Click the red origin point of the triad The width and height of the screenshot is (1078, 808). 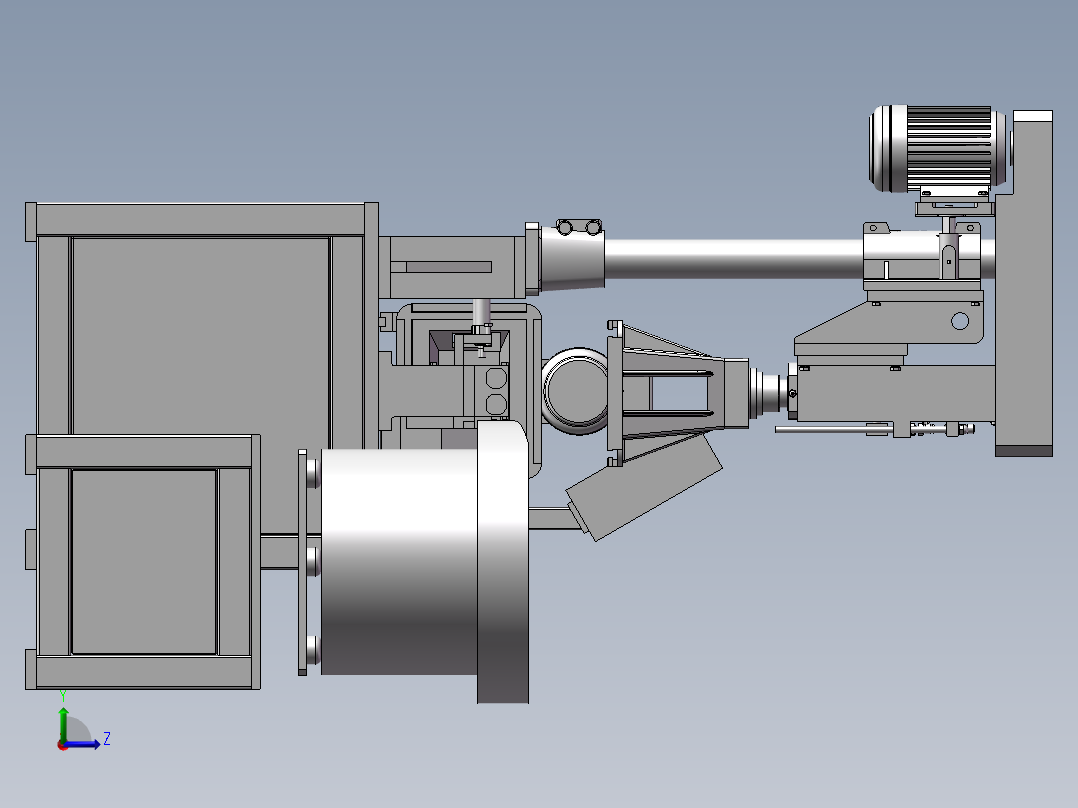point(63,745)
